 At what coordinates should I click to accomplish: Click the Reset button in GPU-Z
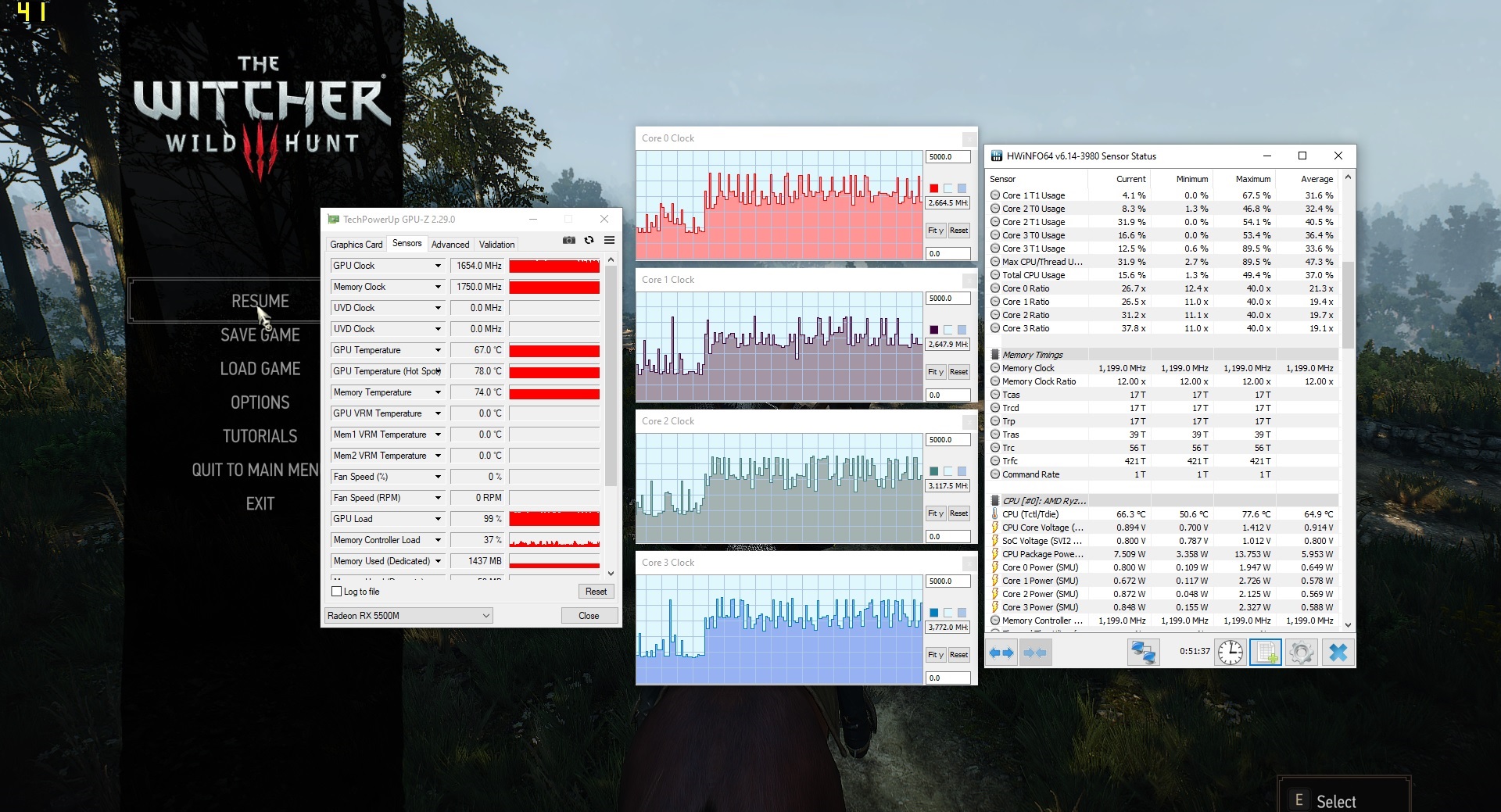coord(596,592)
